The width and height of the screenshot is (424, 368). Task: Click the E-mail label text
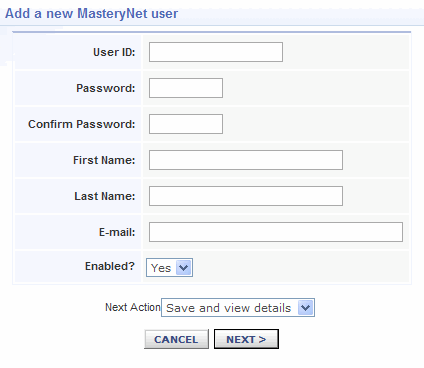point(117,232)
